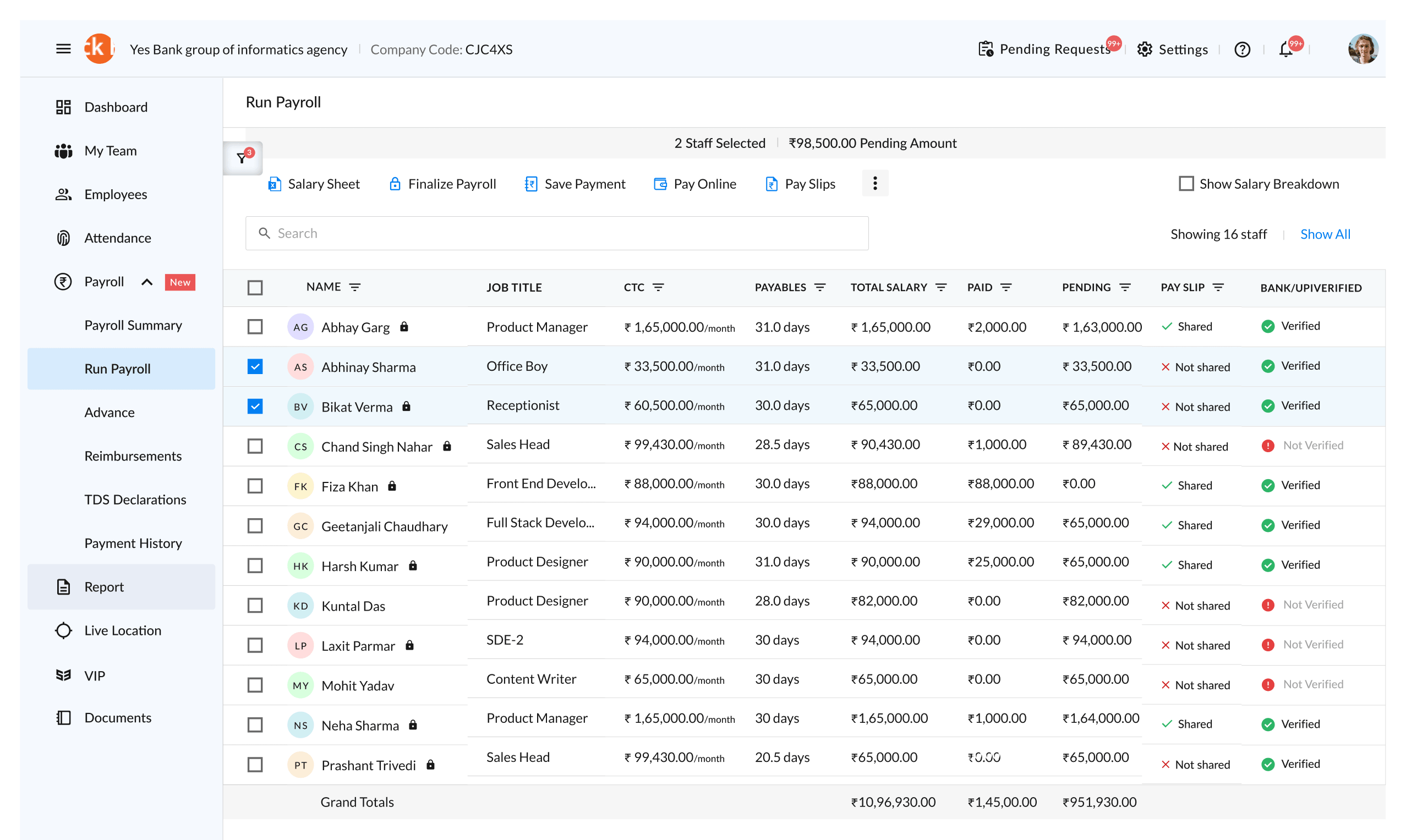Click the Not Verified icon for Chand Singh Nahar

tap(1267, 446)
